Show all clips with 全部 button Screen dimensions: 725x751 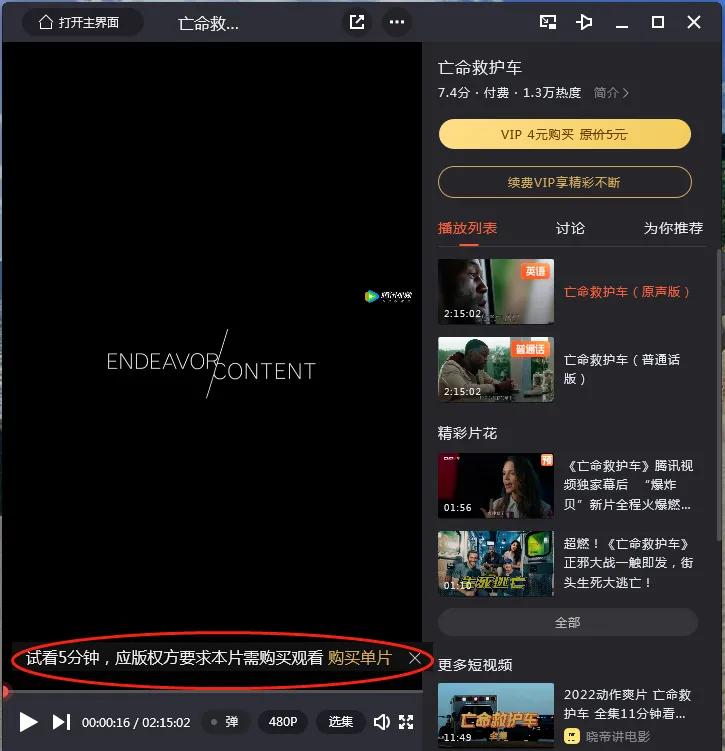(567, 622)
